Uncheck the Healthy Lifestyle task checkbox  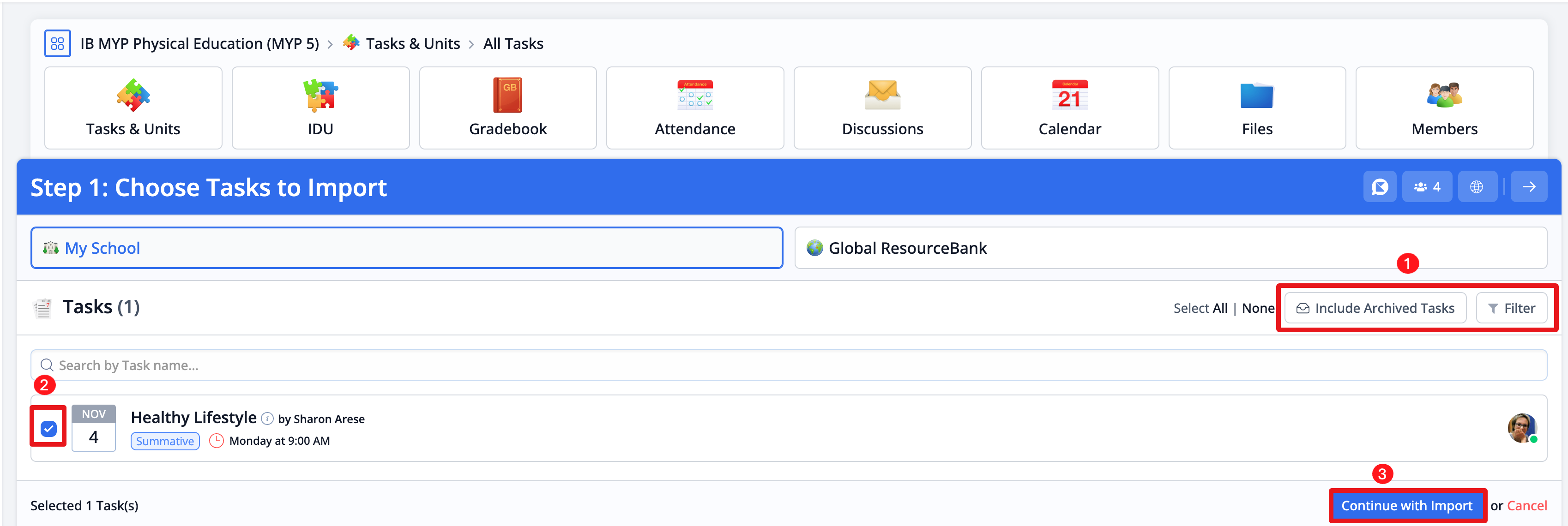[x=48, y=429]
